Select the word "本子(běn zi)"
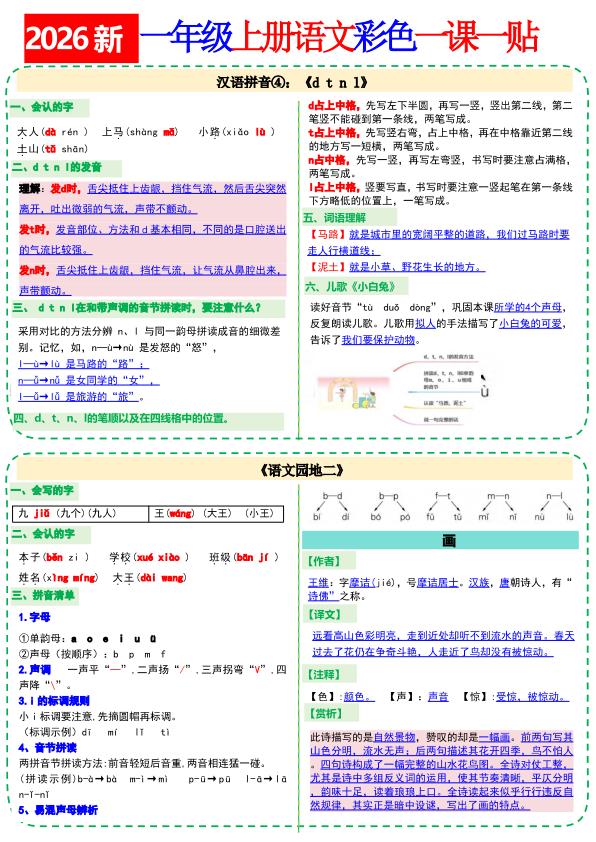 pyautogui.click(x=53, y=557)
